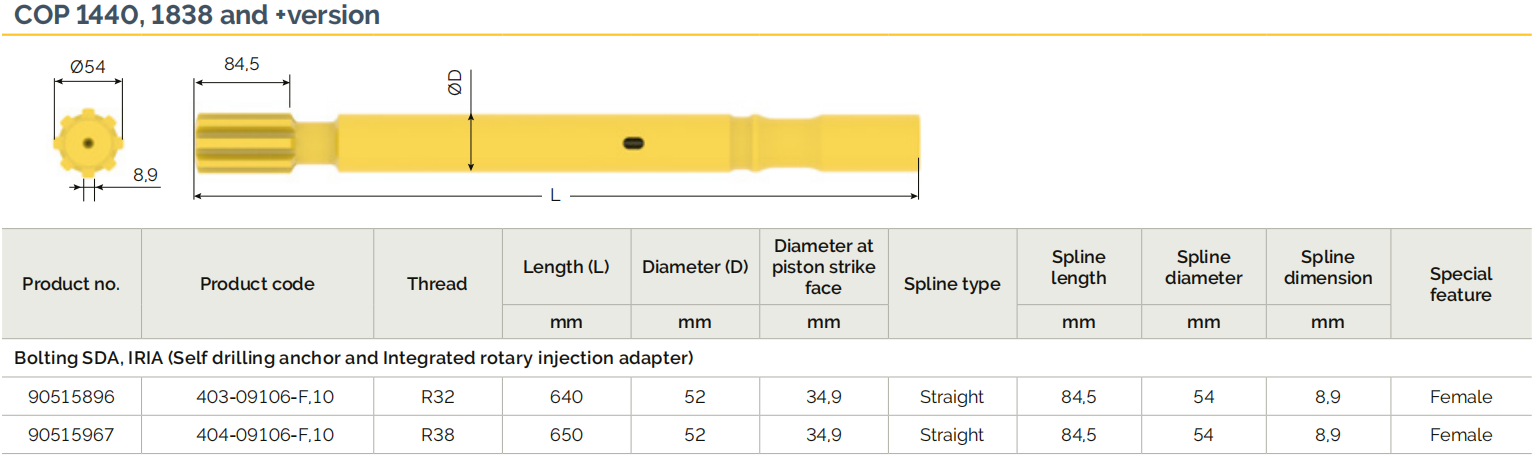Click the yellow shank adapter side-view drawing
The image size is (1537, 461).
[x=556, y=143]
